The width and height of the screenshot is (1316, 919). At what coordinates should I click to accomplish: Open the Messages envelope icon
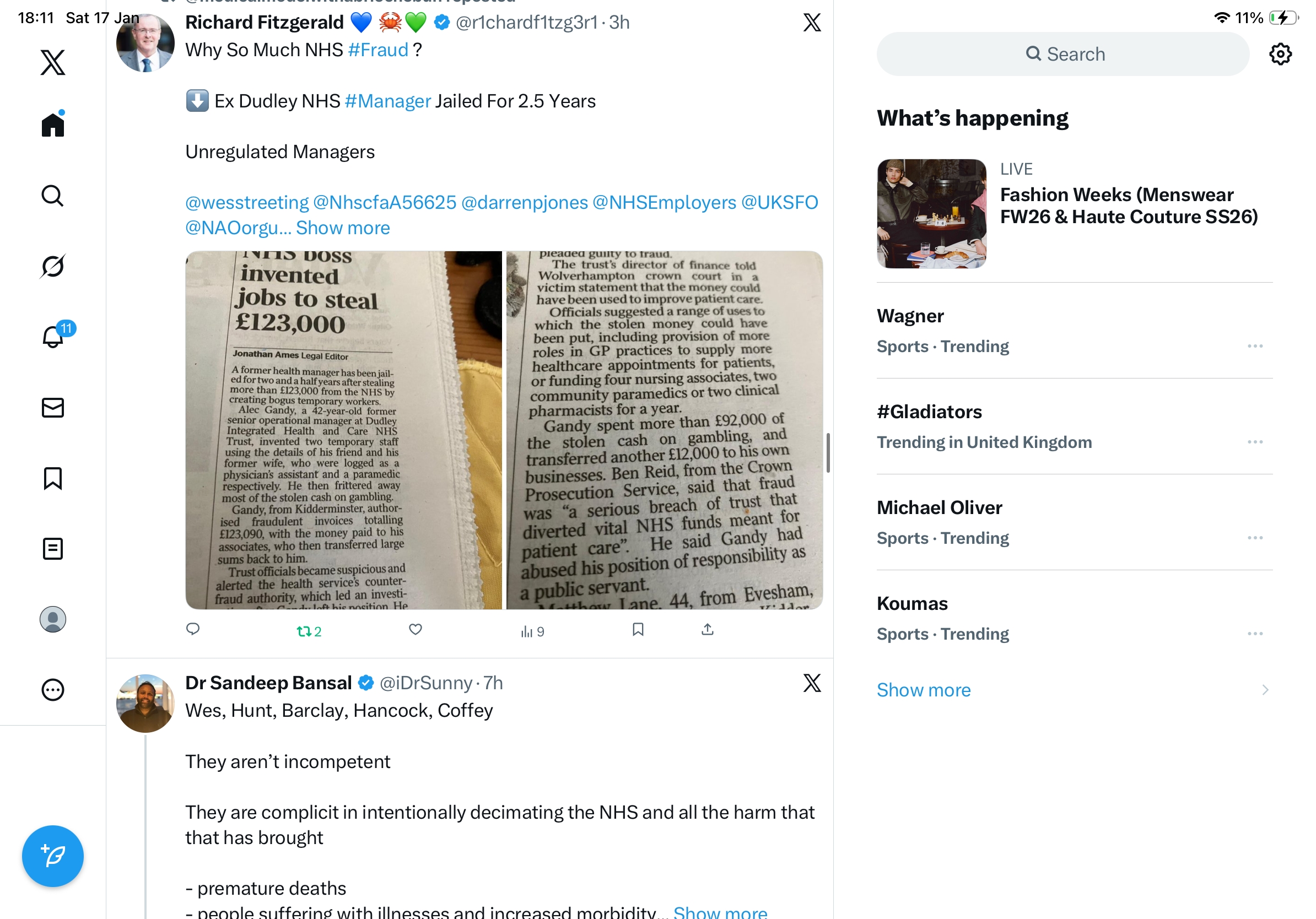tap(53, 408)
